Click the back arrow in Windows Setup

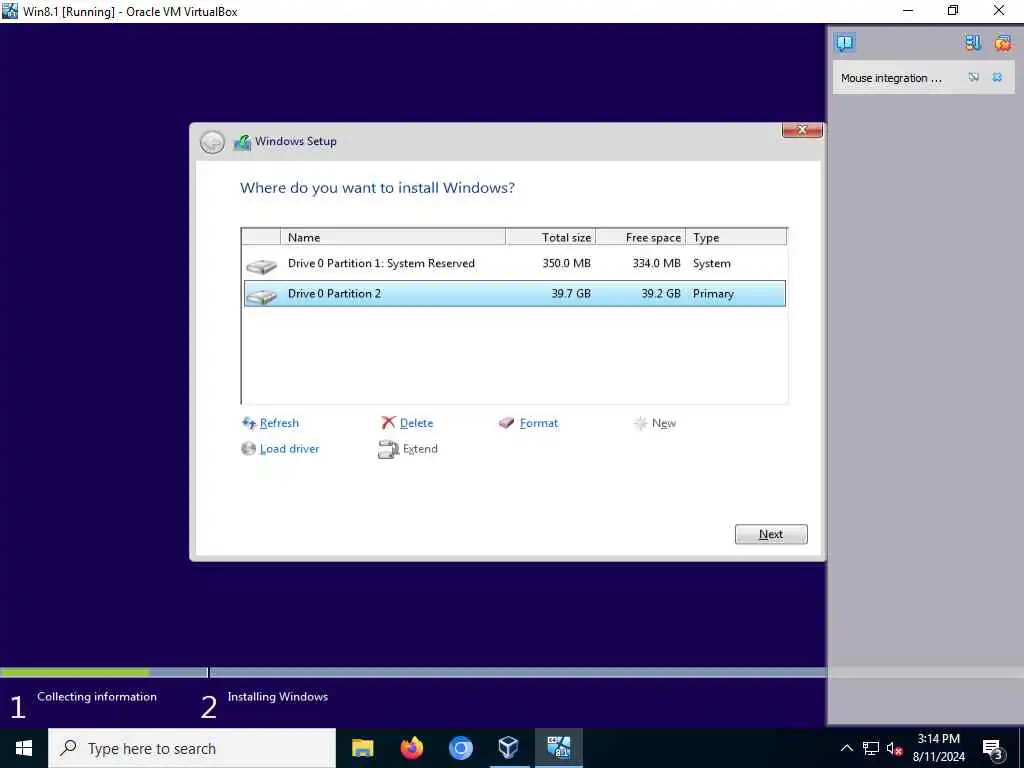[212, 142]
